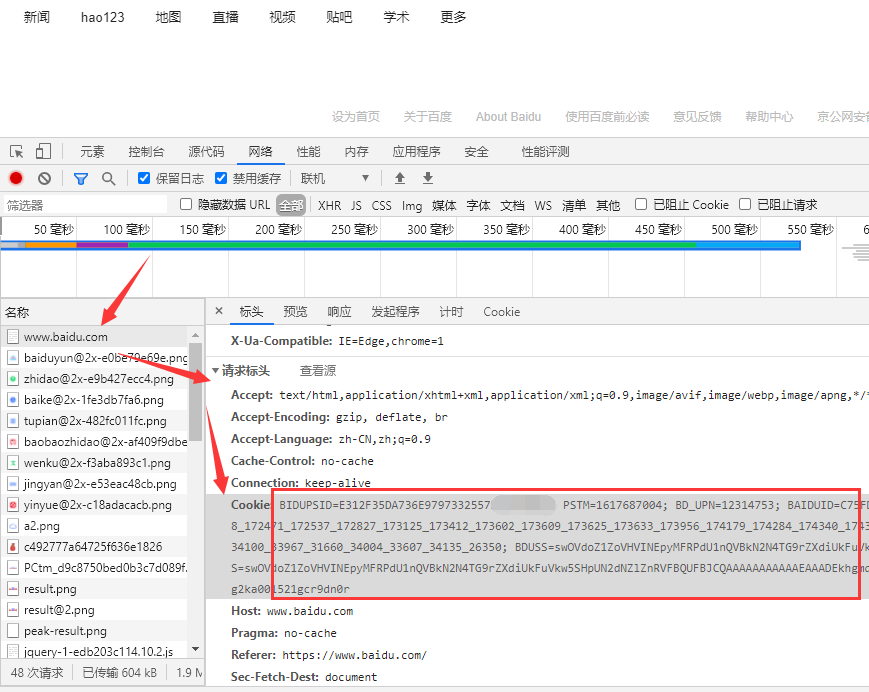Click the 筛选器 filter input field

coord(85,205)
